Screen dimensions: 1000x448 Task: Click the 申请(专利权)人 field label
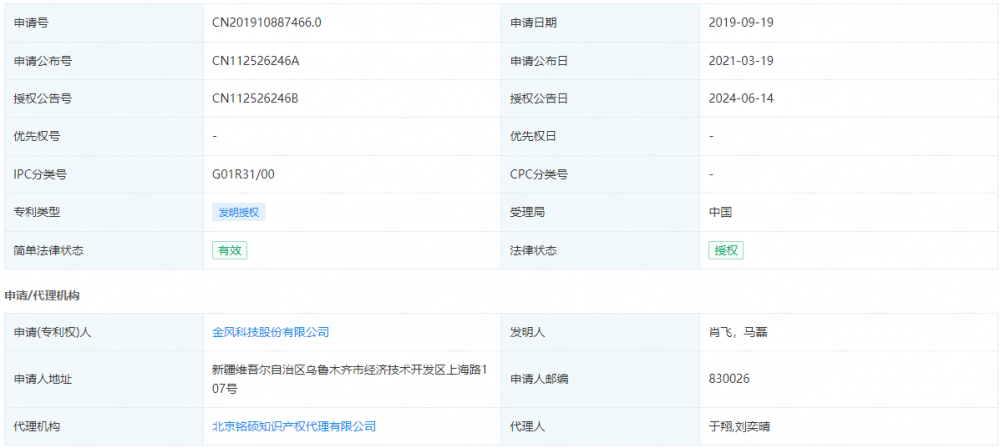click(x=53, y=332)
